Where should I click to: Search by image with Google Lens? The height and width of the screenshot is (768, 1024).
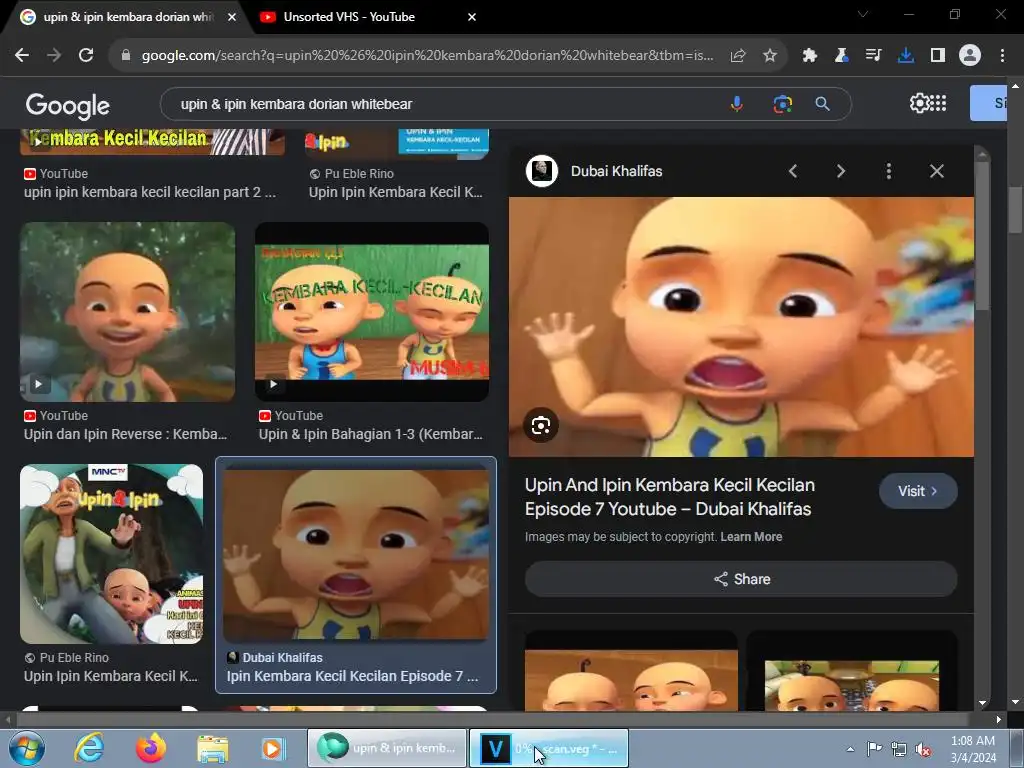click(x=782, y=104)
